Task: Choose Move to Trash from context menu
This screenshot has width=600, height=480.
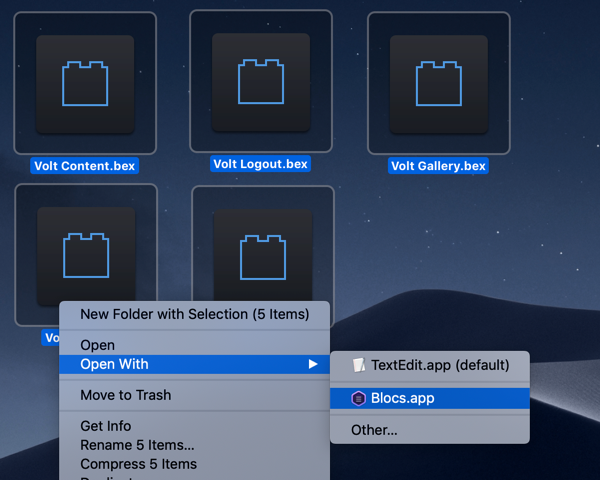Action: click(194, 395)
